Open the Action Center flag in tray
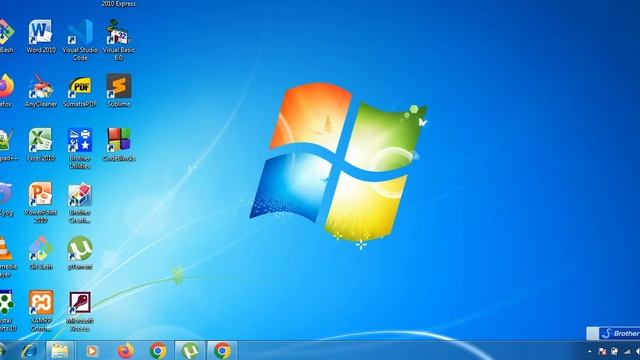Viewport: 640px width, 360px height. pos(602,351)
